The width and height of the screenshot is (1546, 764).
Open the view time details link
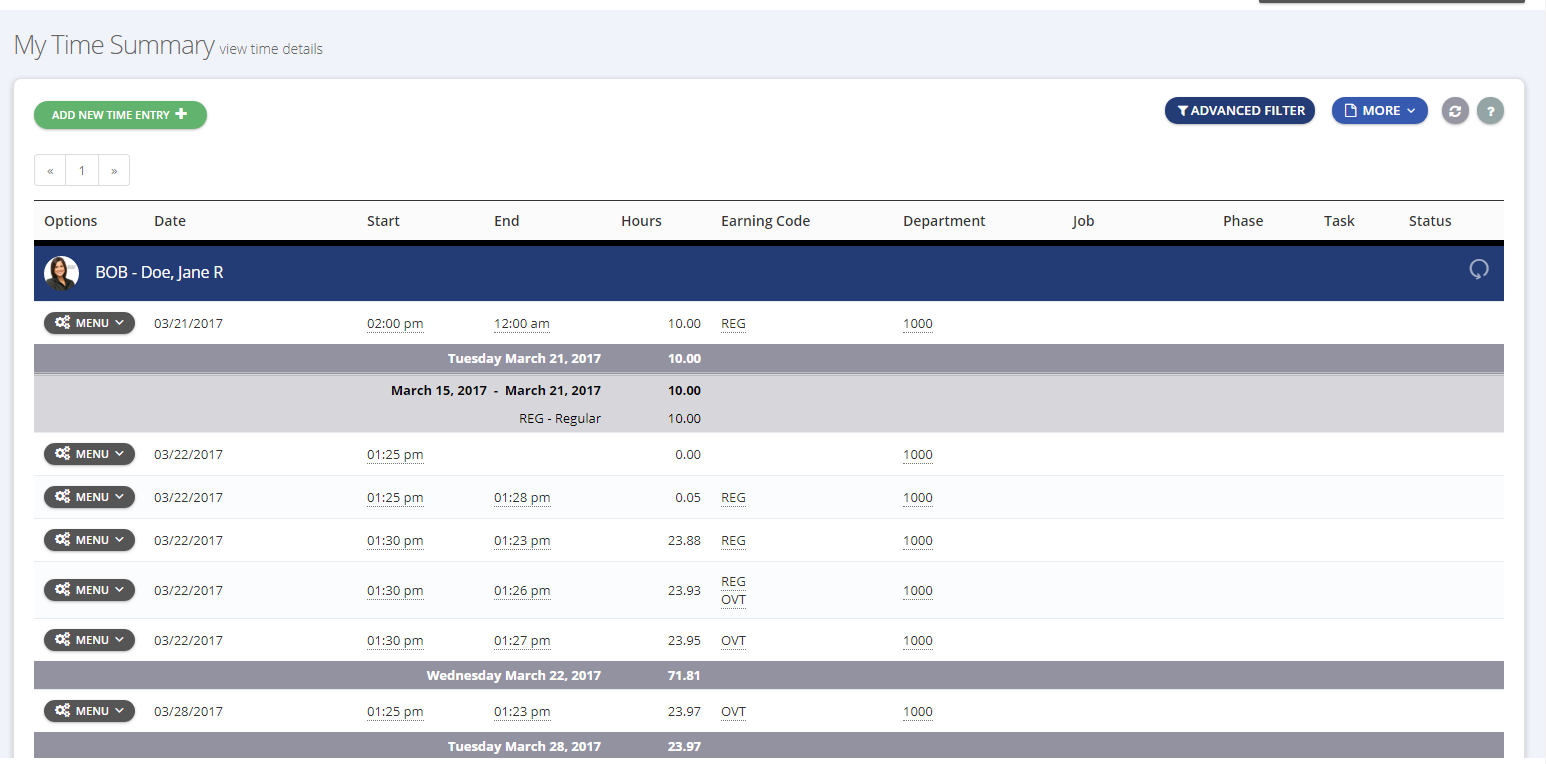click(x=271, y=49)
